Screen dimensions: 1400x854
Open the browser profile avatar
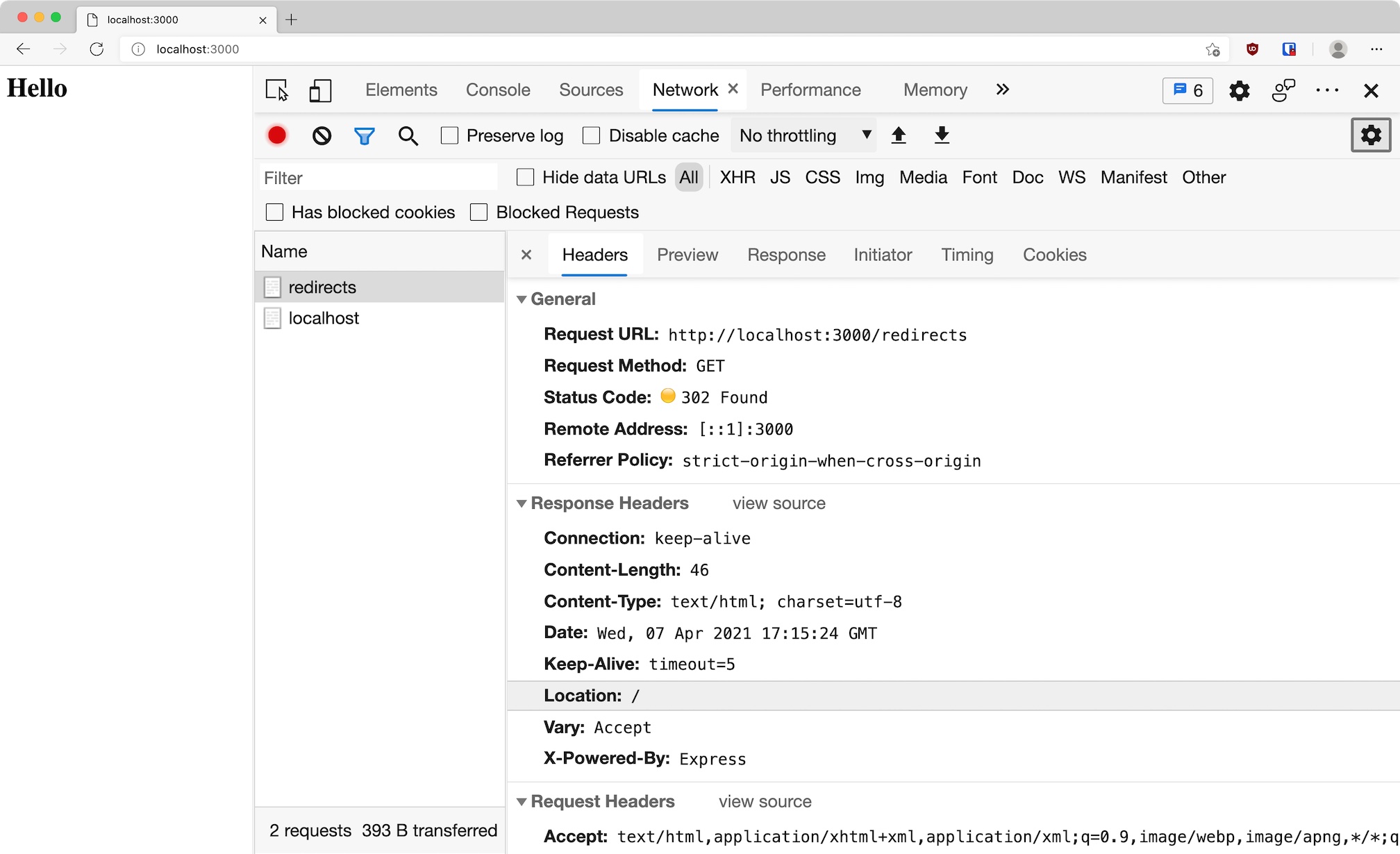pos(1338,49)
